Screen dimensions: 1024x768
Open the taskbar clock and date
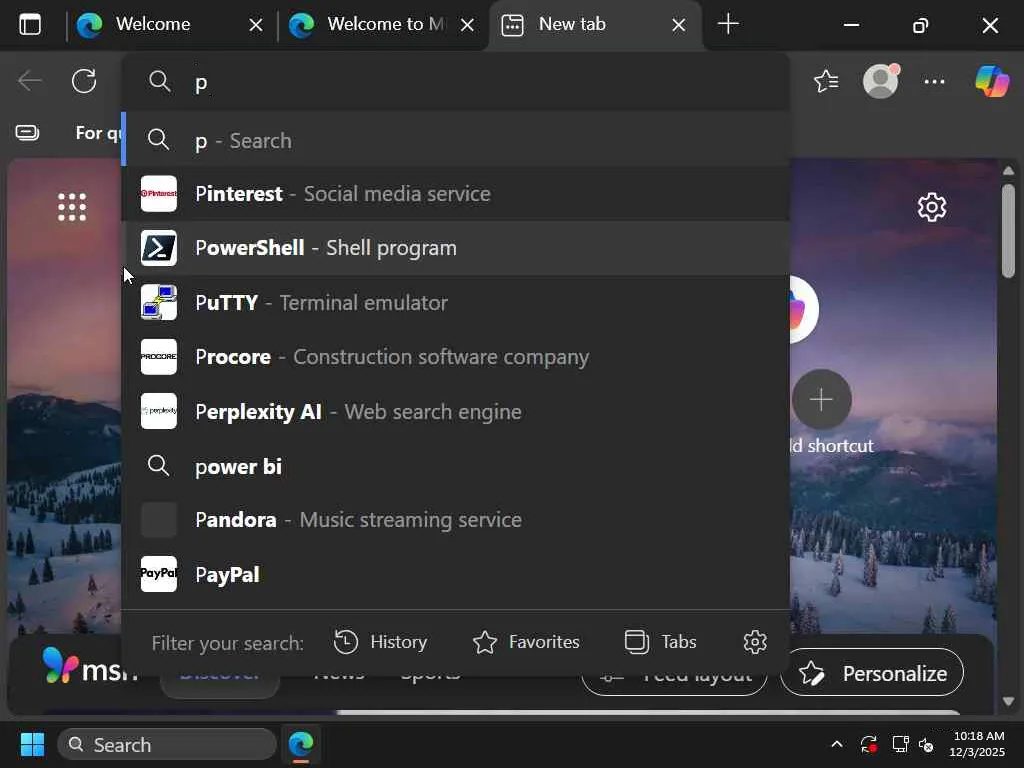(977, 744)
